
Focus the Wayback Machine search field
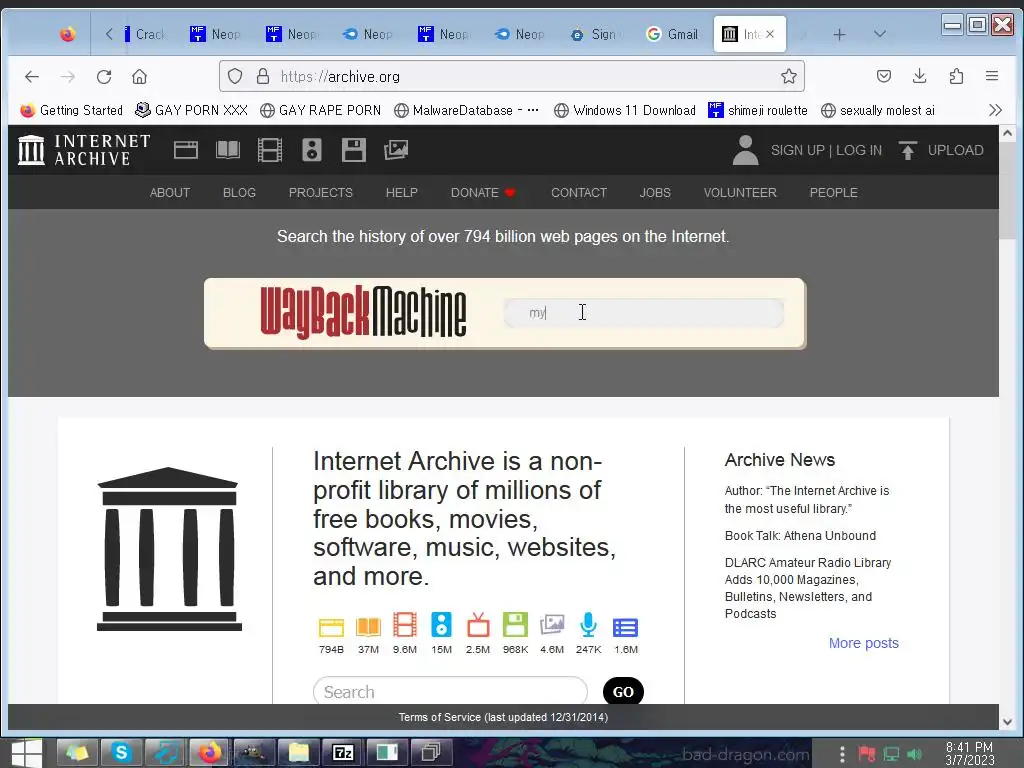pyautogui.click(x=644, y=313)
